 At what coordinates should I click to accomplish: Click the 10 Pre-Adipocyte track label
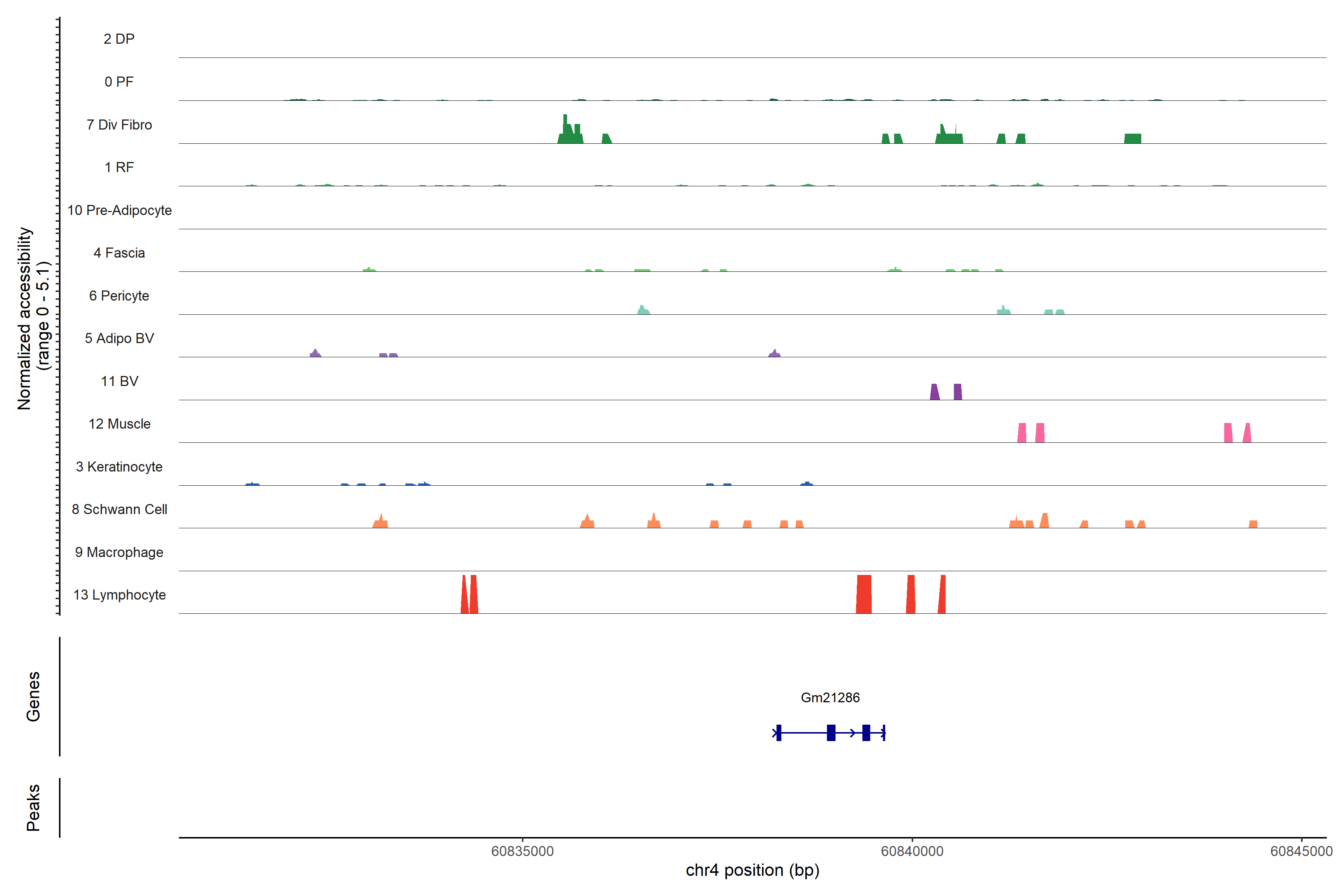click(119, 210)
